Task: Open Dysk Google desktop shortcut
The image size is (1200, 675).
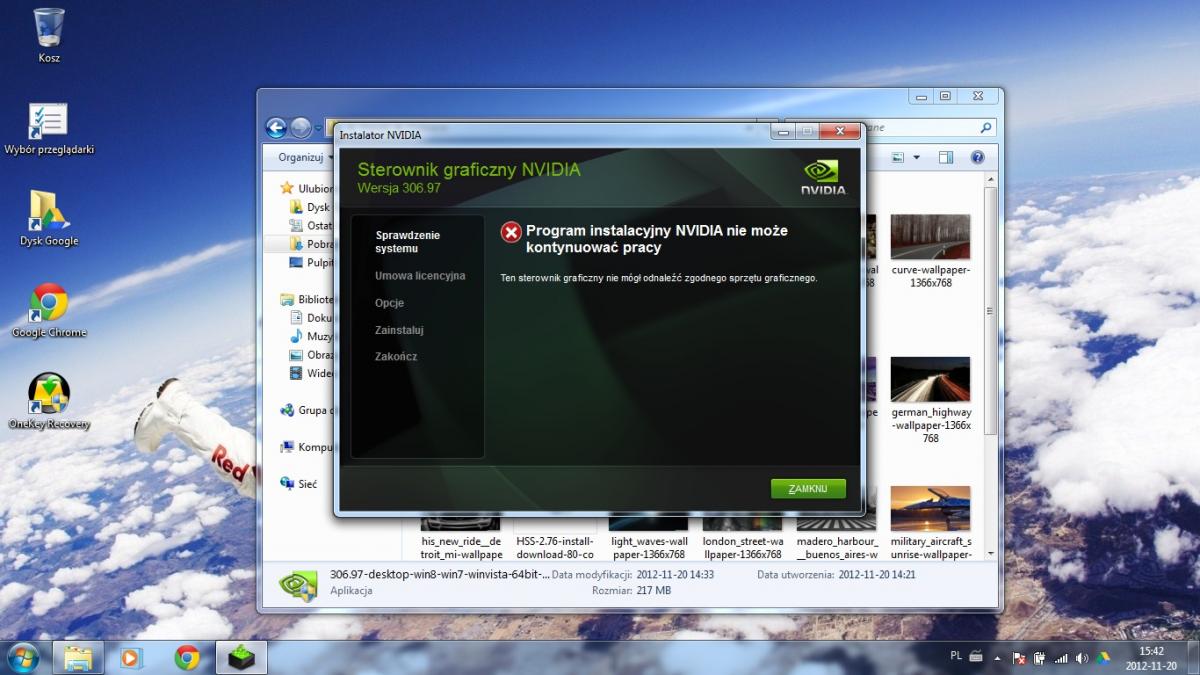Action: point(49,218)
